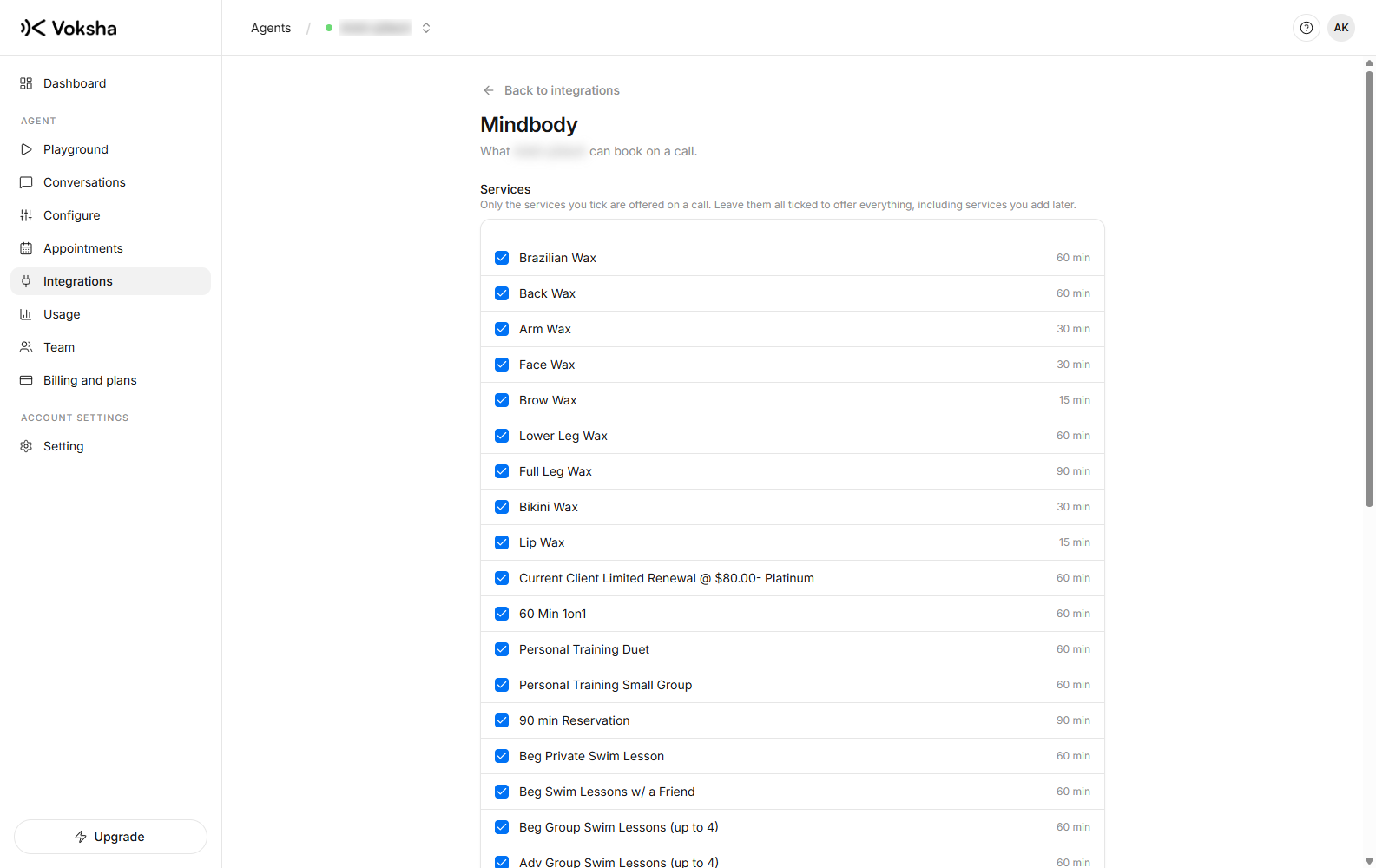Open account Setting
The image size is (1389, 868).
[110, 446]
